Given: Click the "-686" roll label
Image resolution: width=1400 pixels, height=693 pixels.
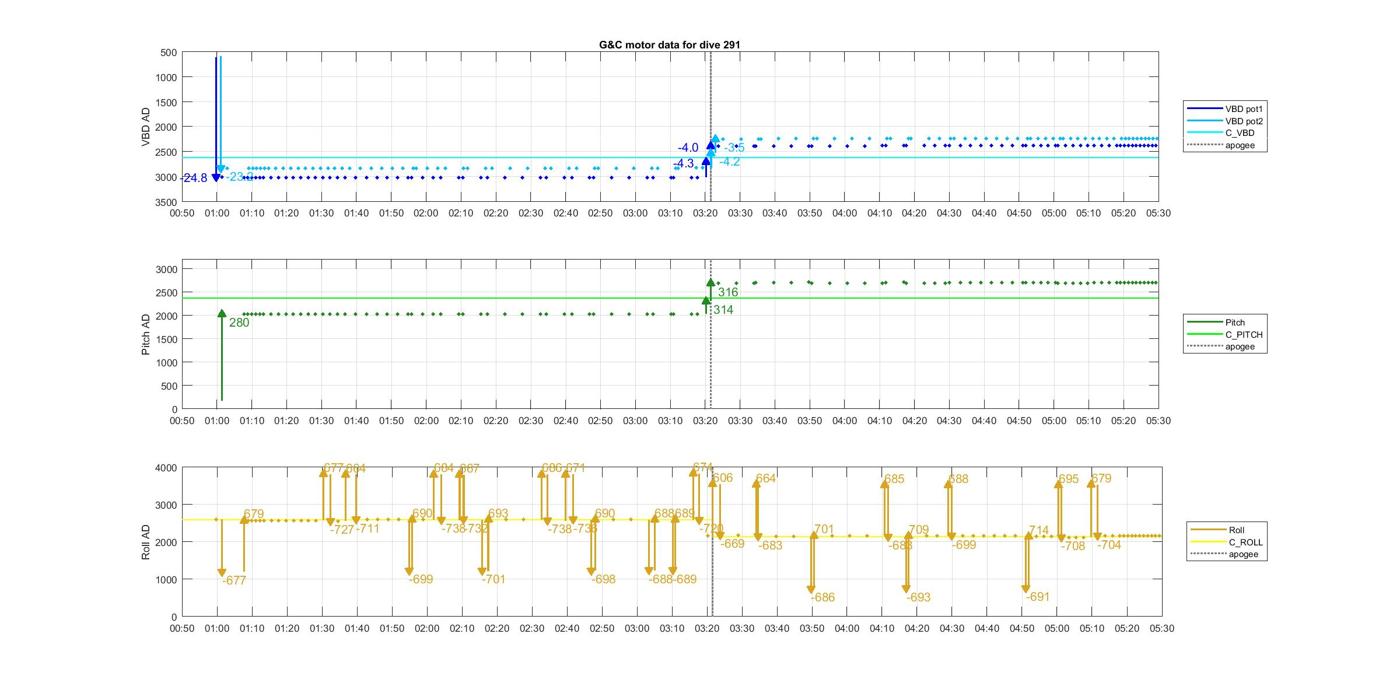Looking at the screenshot, I should [x=823, y=598].
